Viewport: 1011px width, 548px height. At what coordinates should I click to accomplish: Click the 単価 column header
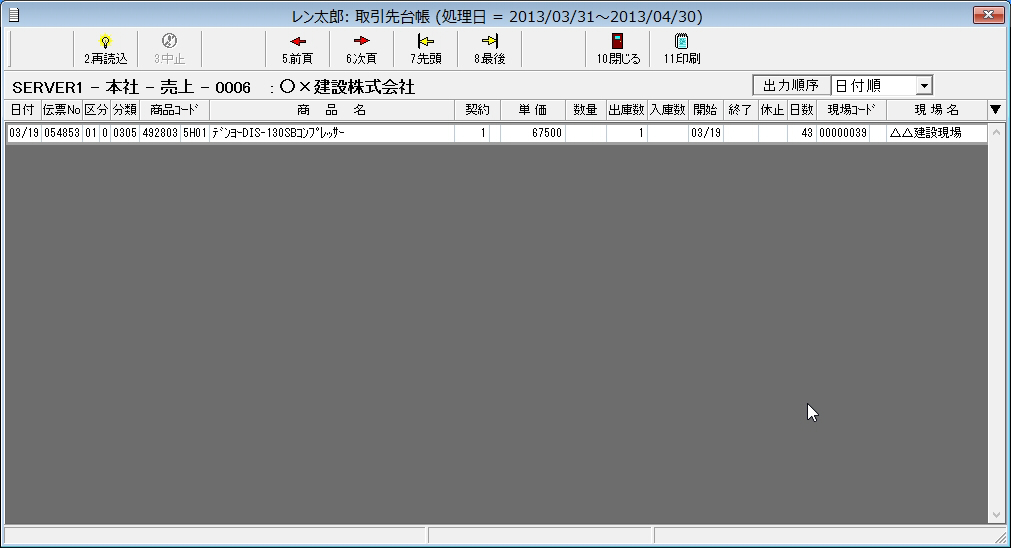[x=532, y=109]
